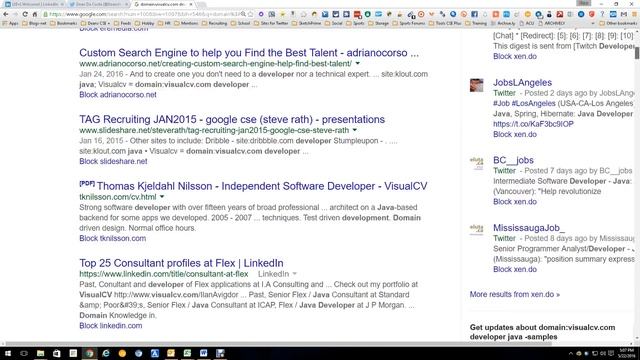
Task: Expand the bookmarks bar overflow chevron
Action: [x=593, y=23]
